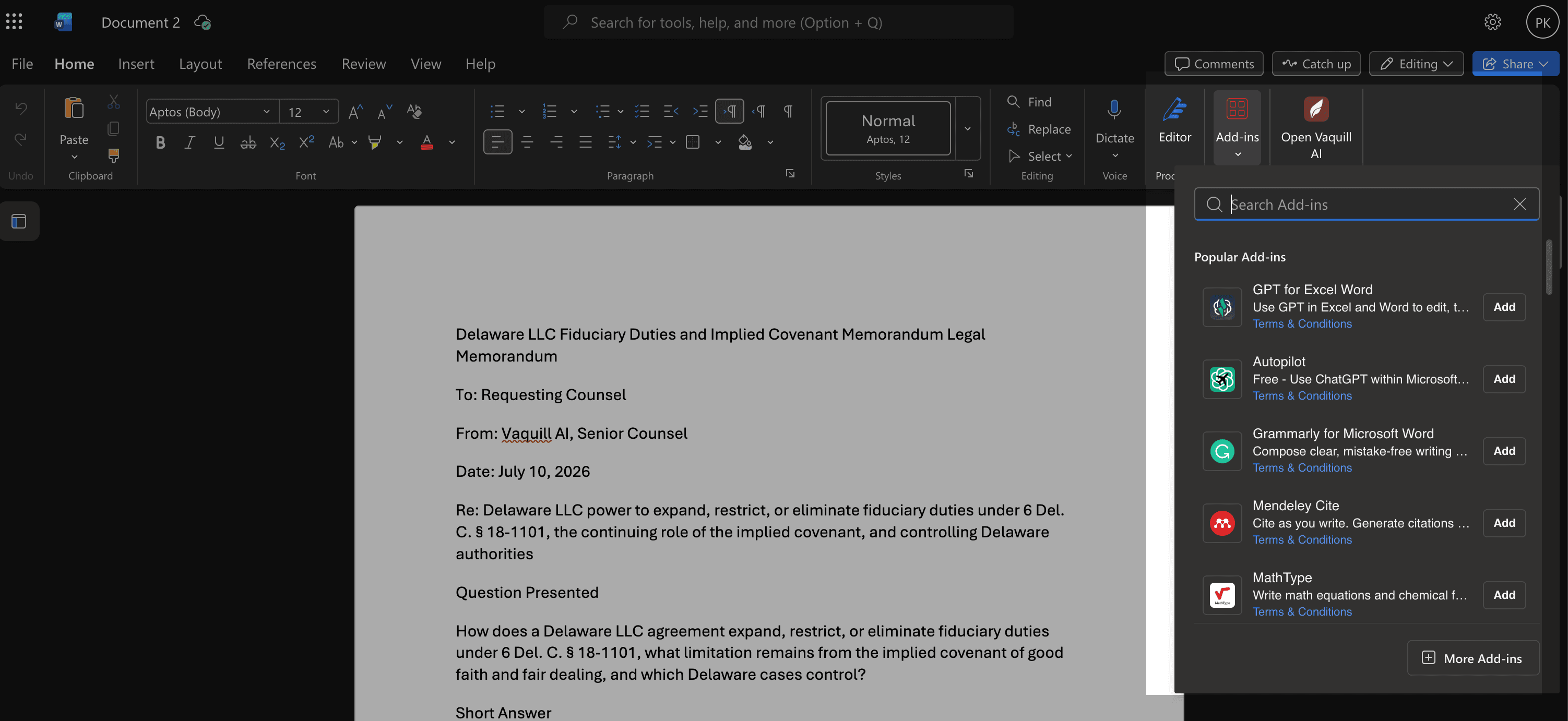Screen dimensions: 1568x721
Task: Open the font name dropdown
Action: click(267, 111)
